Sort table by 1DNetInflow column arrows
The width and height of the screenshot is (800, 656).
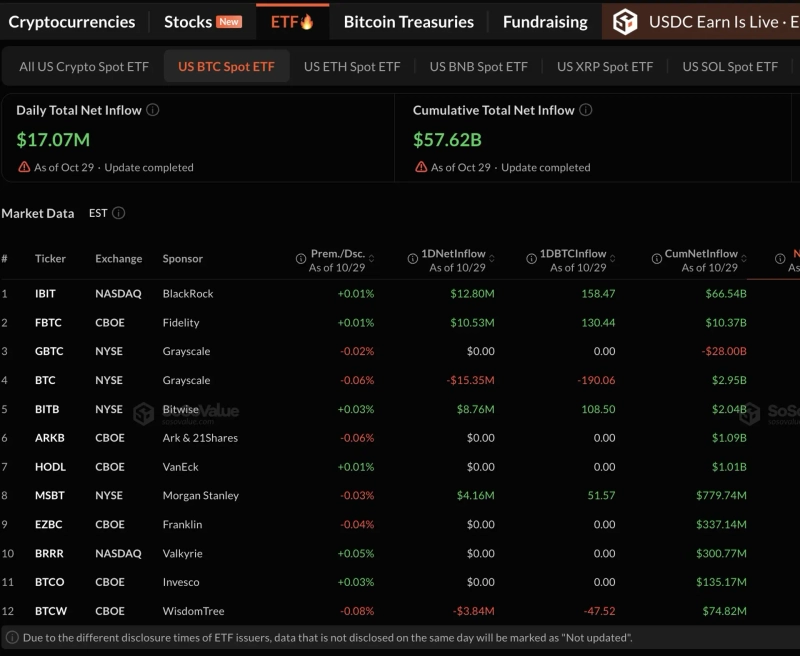492,259
